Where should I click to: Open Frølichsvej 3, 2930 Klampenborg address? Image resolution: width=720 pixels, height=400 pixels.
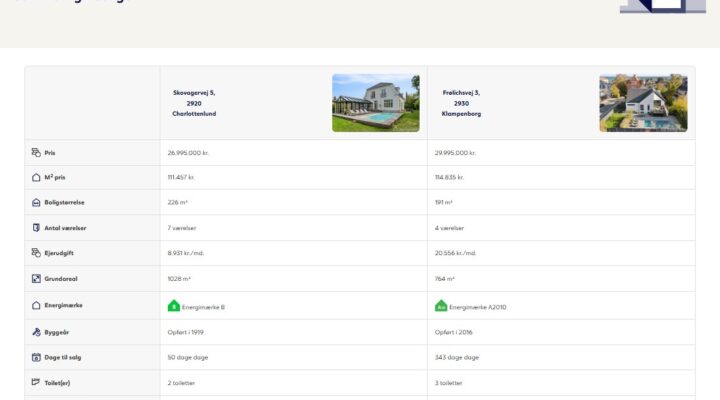point(461,103)
